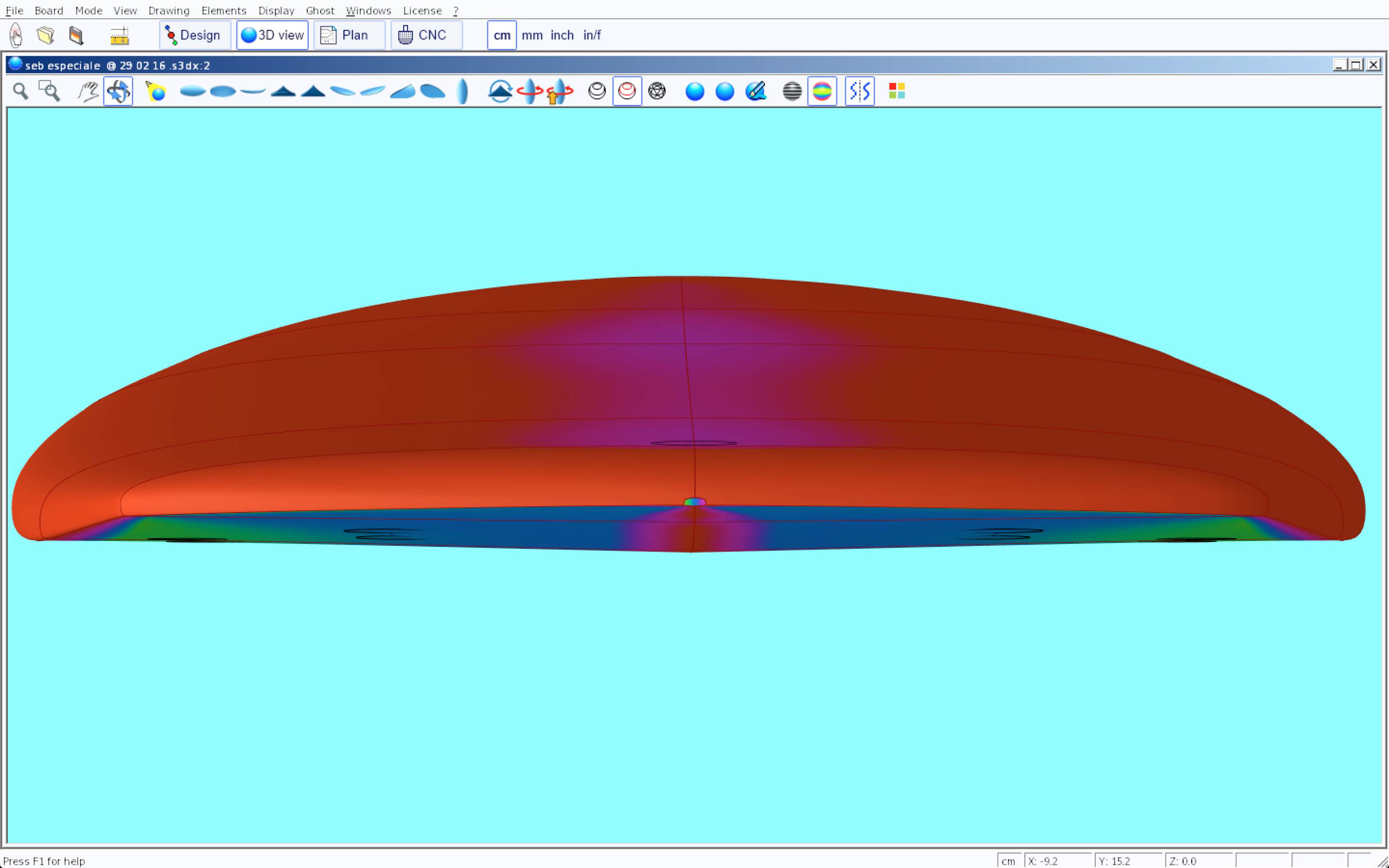The height and width of the screenshot is (868, 1389).
Task: Toggle the symmetry S|S view icon
Action: pyautogui.click(x=859, y=91)
